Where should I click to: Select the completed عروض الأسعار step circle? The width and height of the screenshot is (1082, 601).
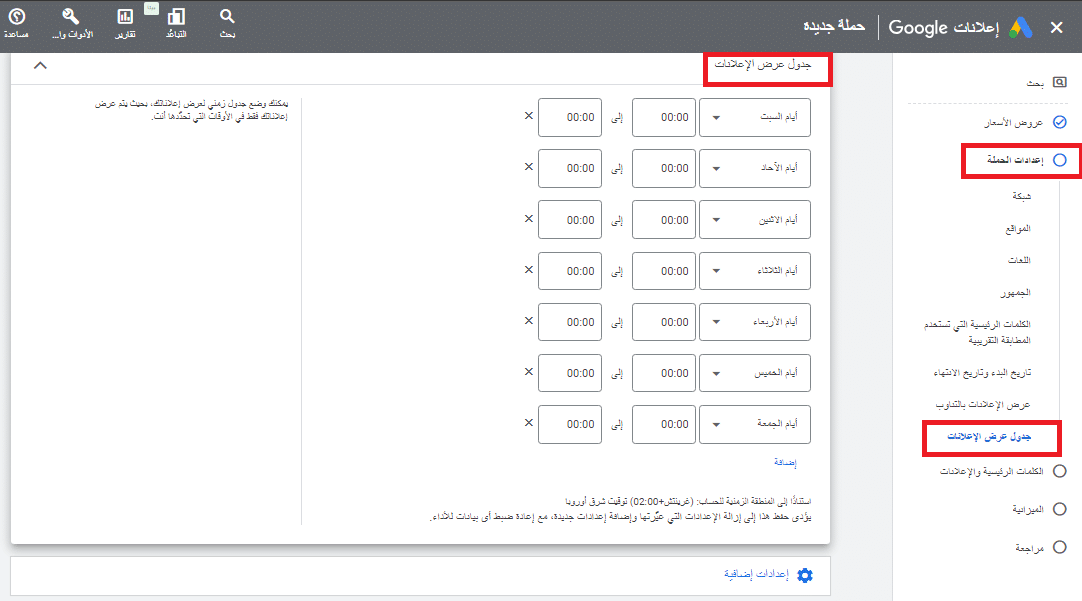pyautogui.click(x=1060, y=122)
